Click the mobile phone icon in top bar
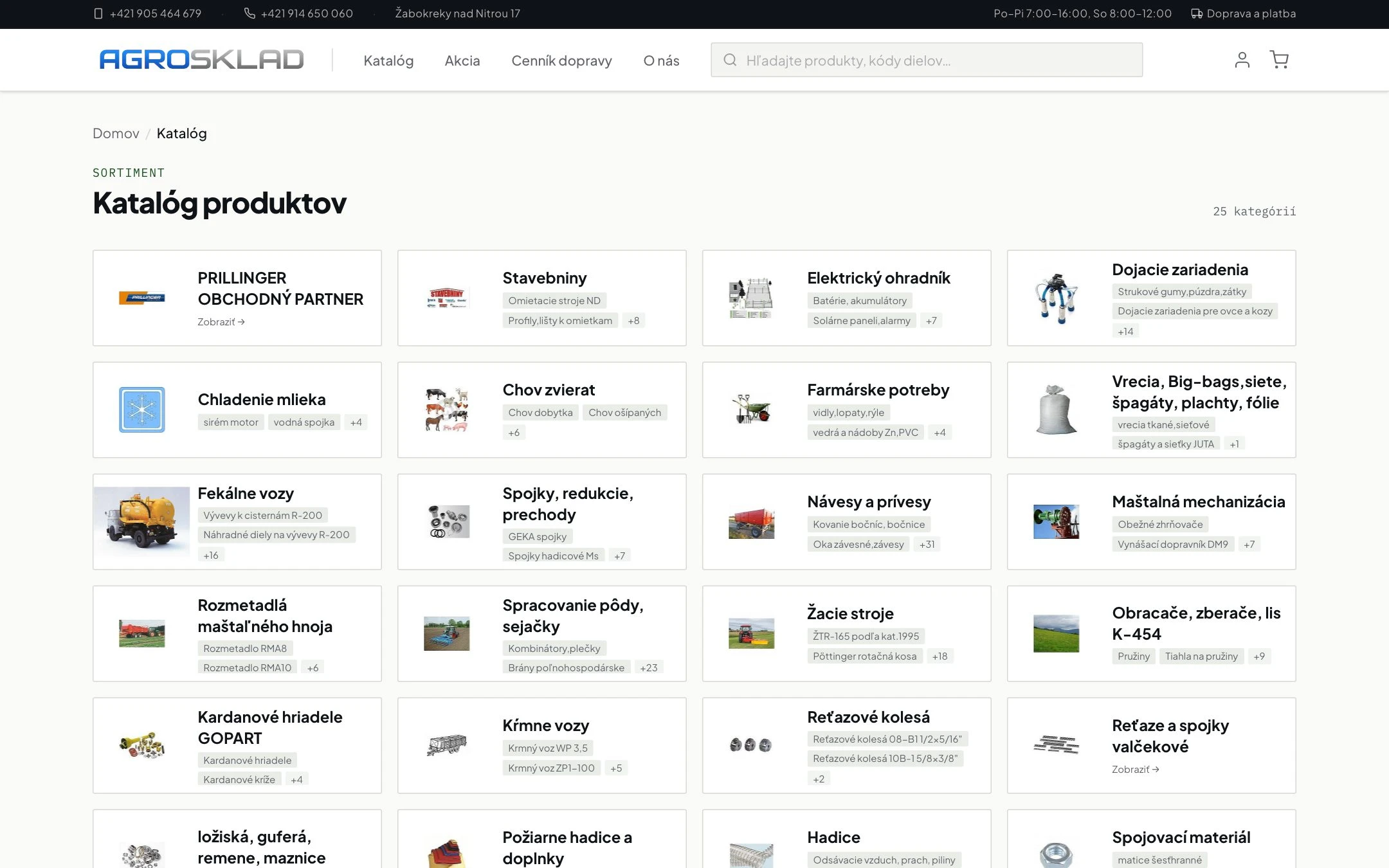 [98, 14]
